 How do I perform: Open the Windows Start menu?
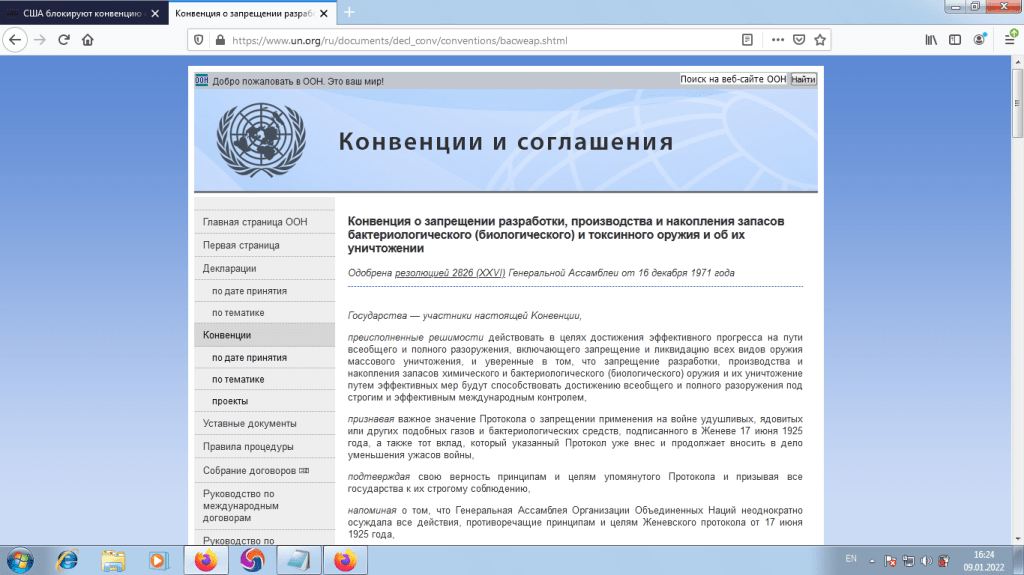click(20, 561)
